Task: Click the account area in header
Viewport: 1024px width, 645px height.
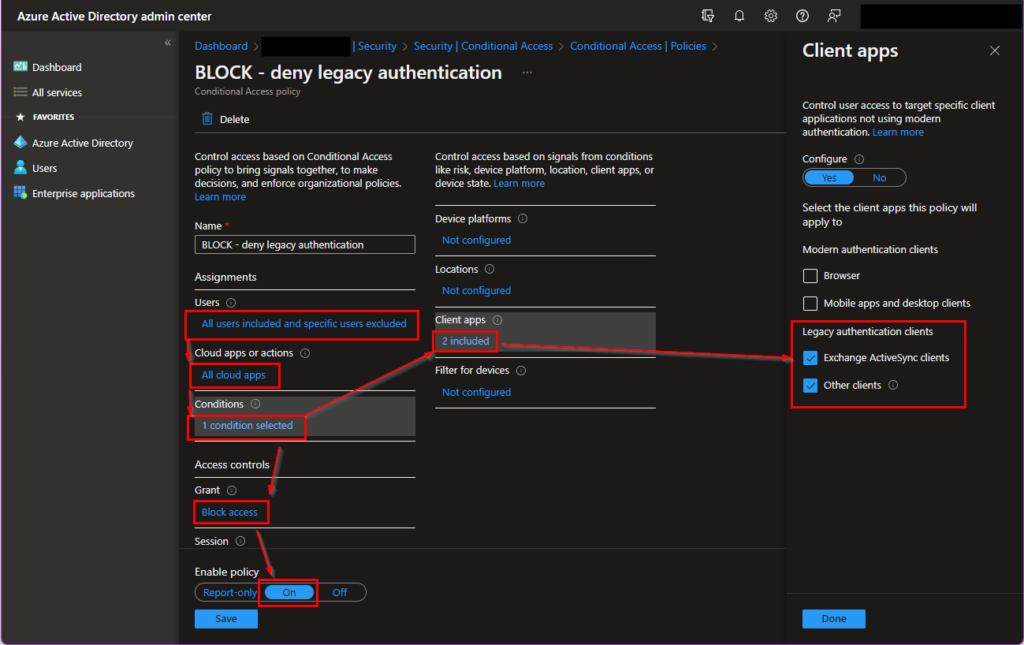Action: point(940,16)
